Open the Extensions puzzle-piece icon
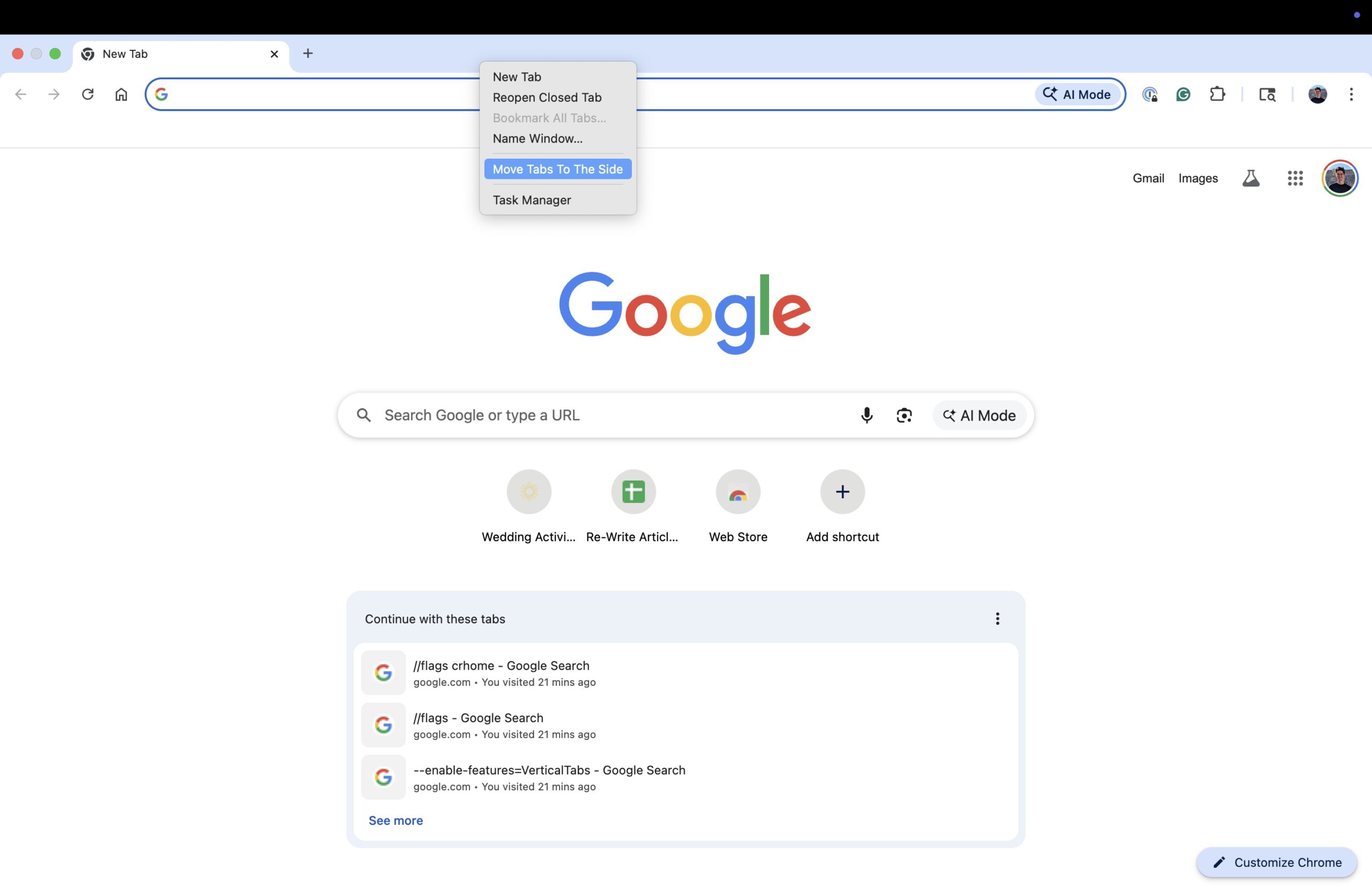The width and height of the screenshot is (1372, 892). coord(1218,94)
